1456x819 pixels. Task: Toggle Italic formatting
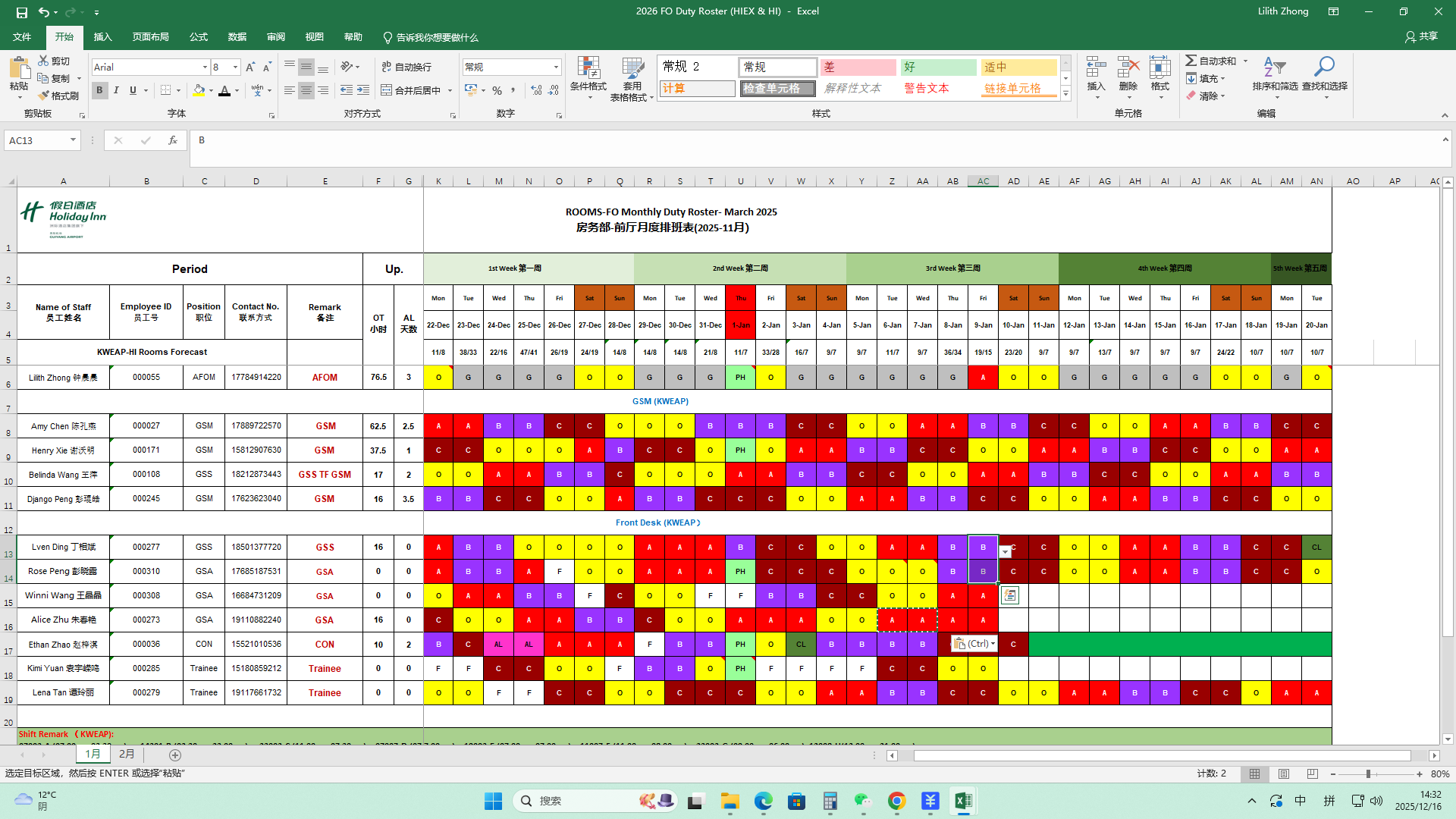click(x=116, y=90)
